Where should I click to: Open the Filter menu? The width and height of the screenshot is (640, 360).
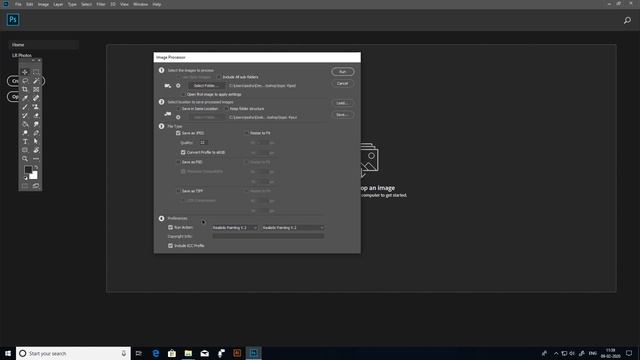click(101, 4)
